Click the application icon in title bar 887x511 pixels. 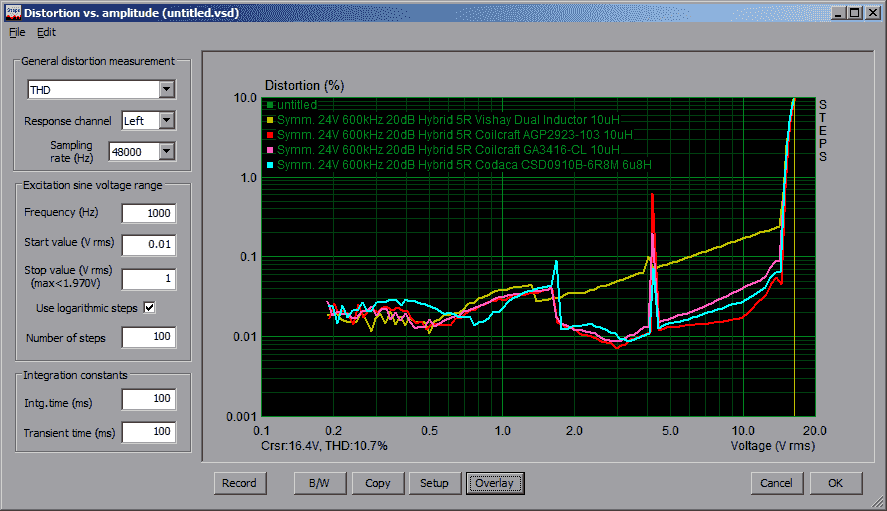pyautogui.click(x=12, y=13)
